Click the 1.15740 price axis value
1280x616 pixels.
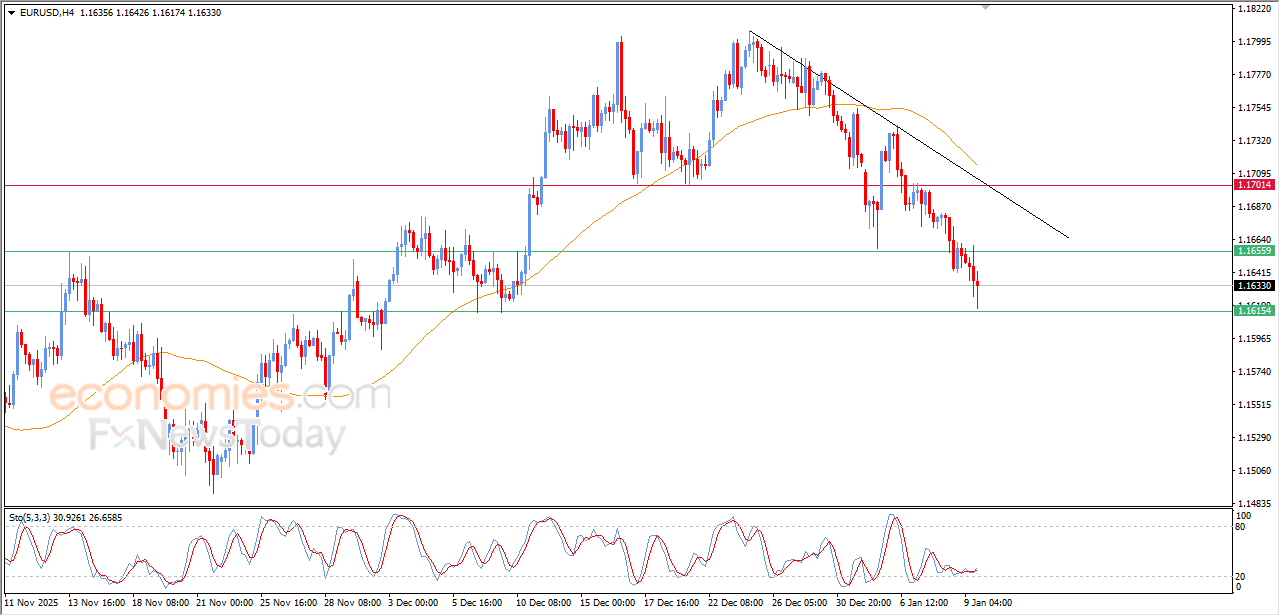(x=1254, y=371)
